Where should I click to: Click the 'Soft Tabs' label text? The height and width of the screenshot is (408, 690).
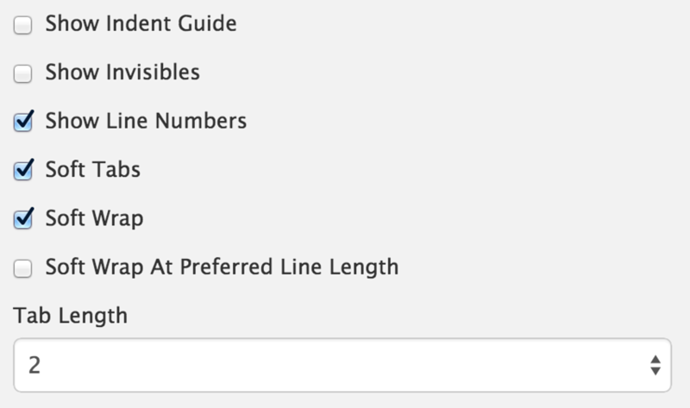(93, 170)
